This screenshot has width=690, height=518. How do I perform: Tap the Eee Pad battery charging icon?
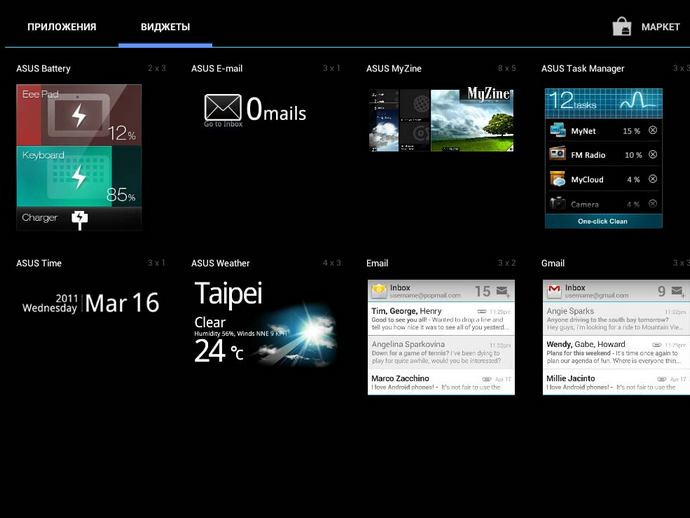[79, 116]
